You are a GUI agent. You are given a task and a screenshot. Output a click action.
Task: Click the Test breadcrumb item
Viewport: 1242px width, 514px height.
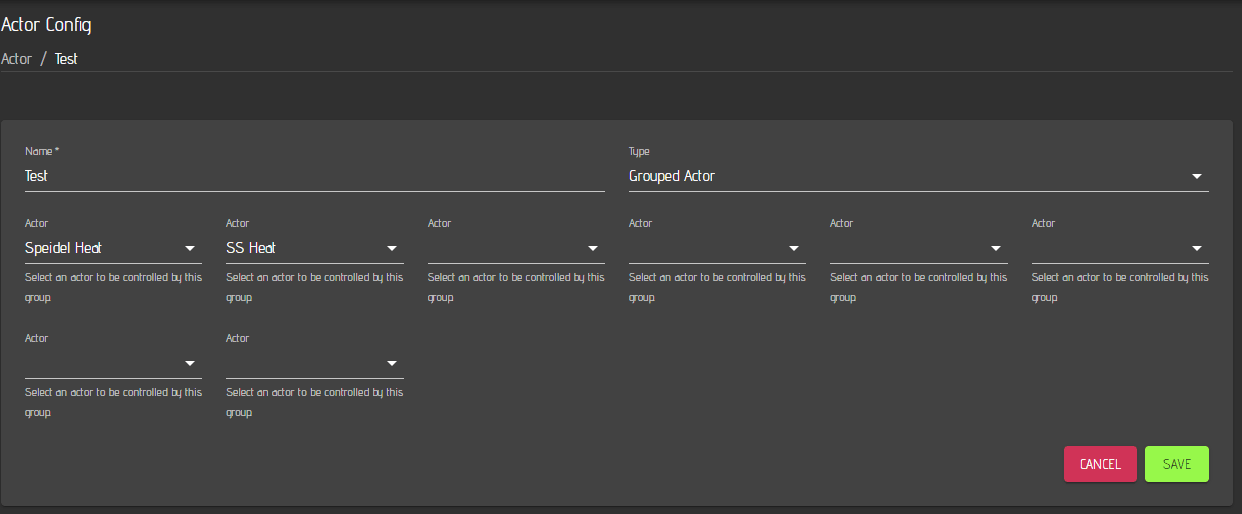click(66, 59)
